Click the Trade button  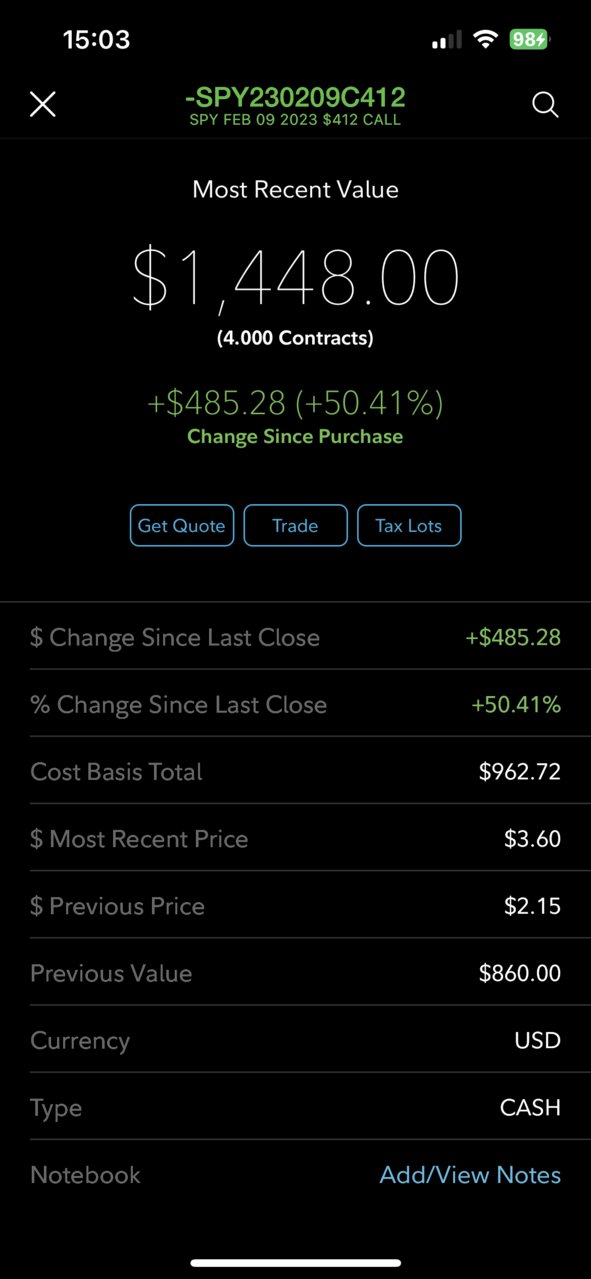(x=295, y=526)
